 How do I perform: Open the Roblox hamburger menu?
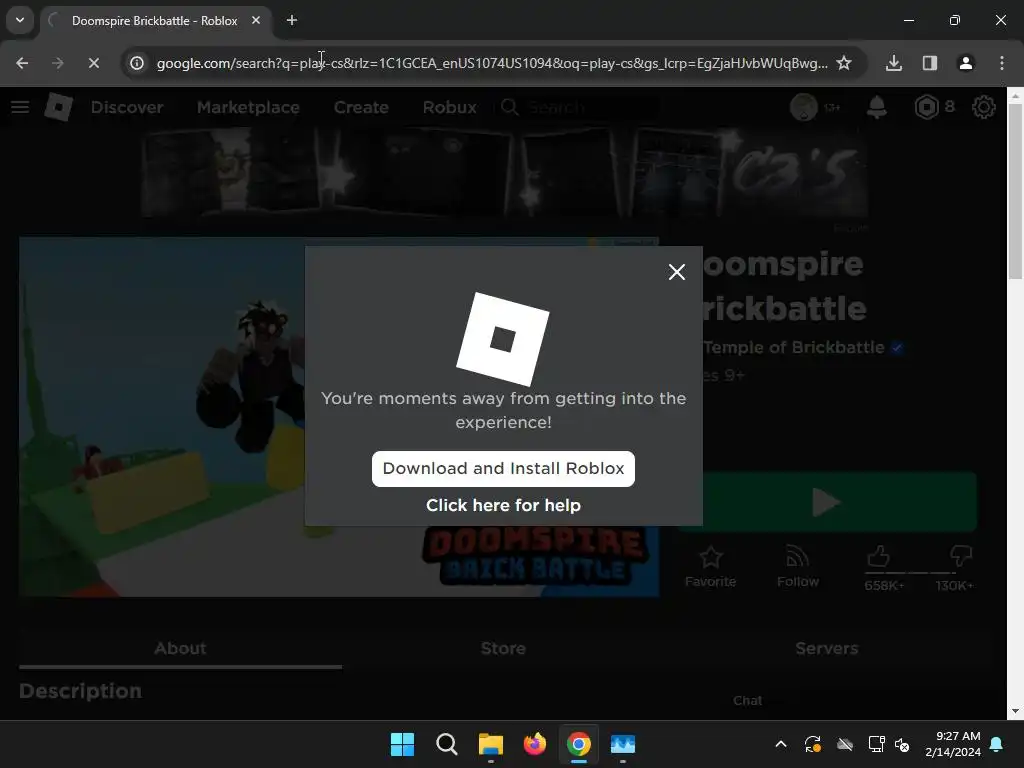tap(20, 106)
